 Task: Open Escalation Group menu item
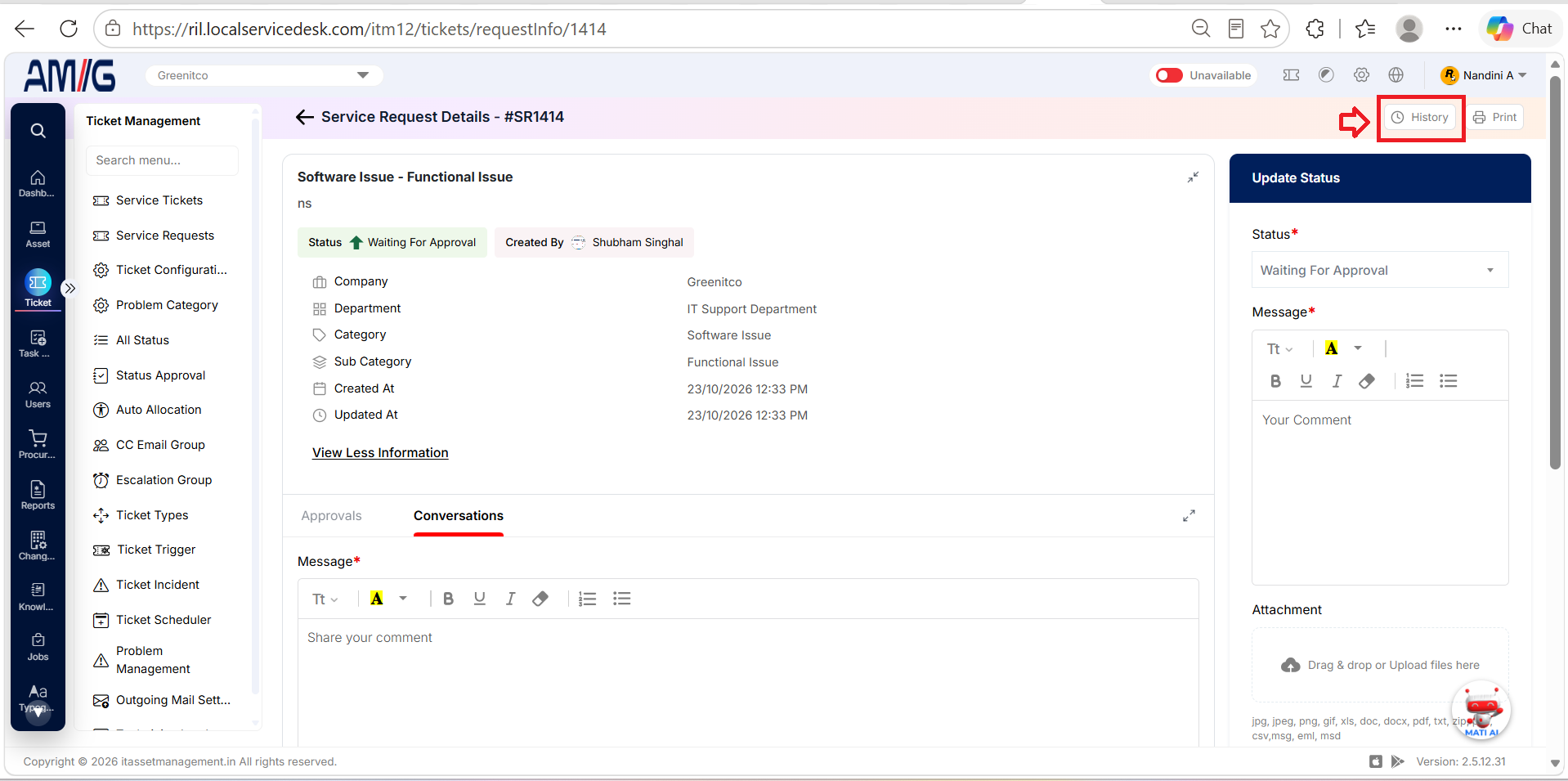[164, 480]
